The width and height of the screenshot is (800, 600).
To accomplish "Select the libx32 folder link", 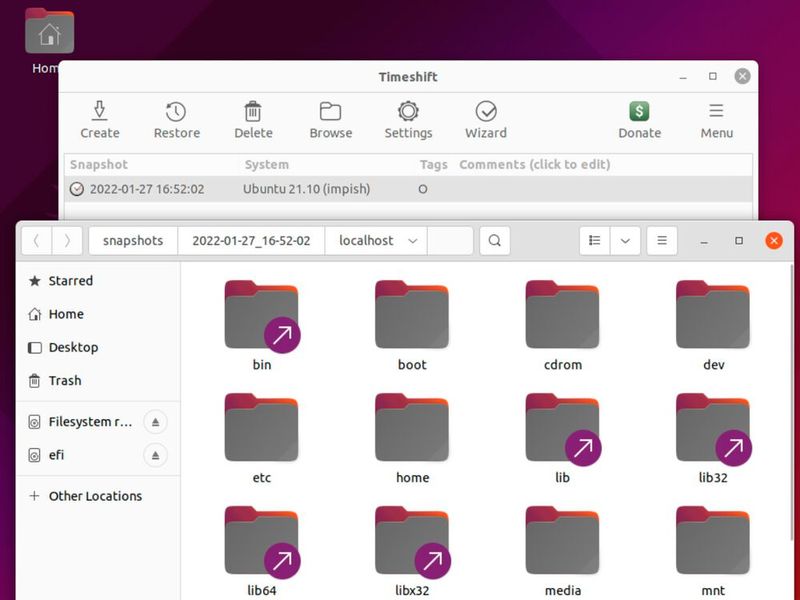I will tap(412, 552).
